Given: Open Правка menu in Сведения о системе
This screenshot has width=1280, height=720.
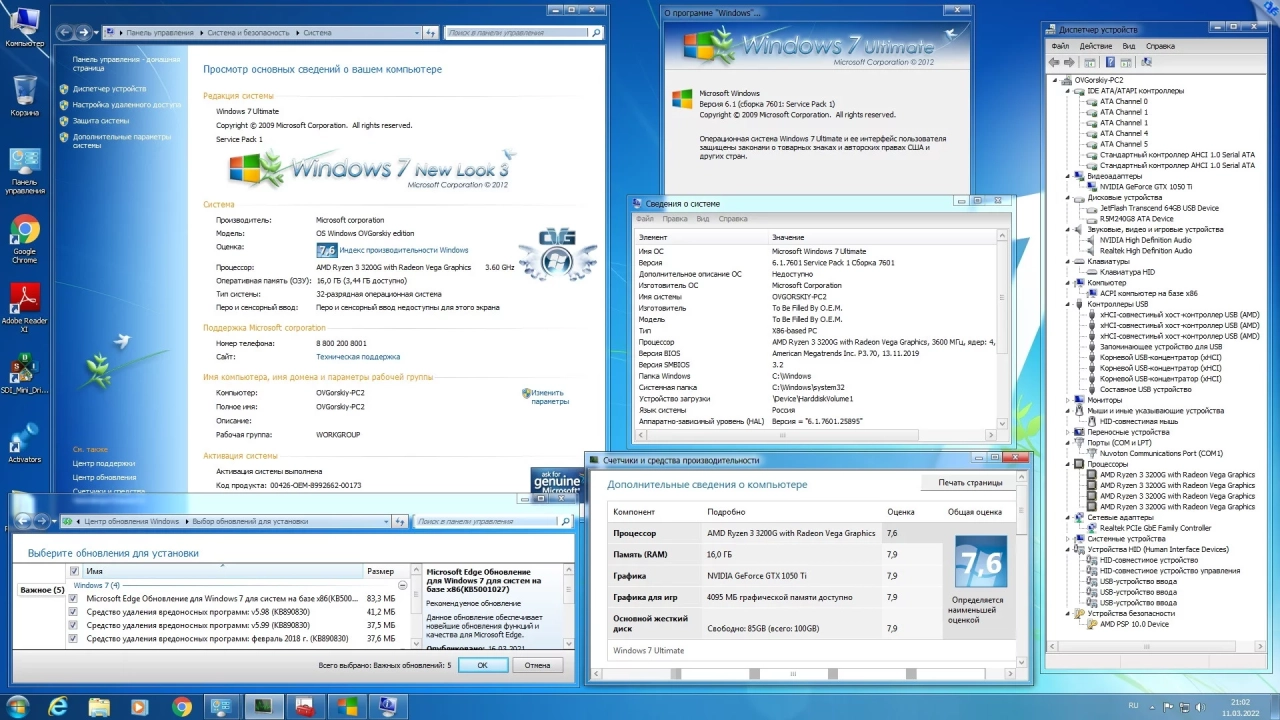Looking at the screenshot, I should pos(675,219).
